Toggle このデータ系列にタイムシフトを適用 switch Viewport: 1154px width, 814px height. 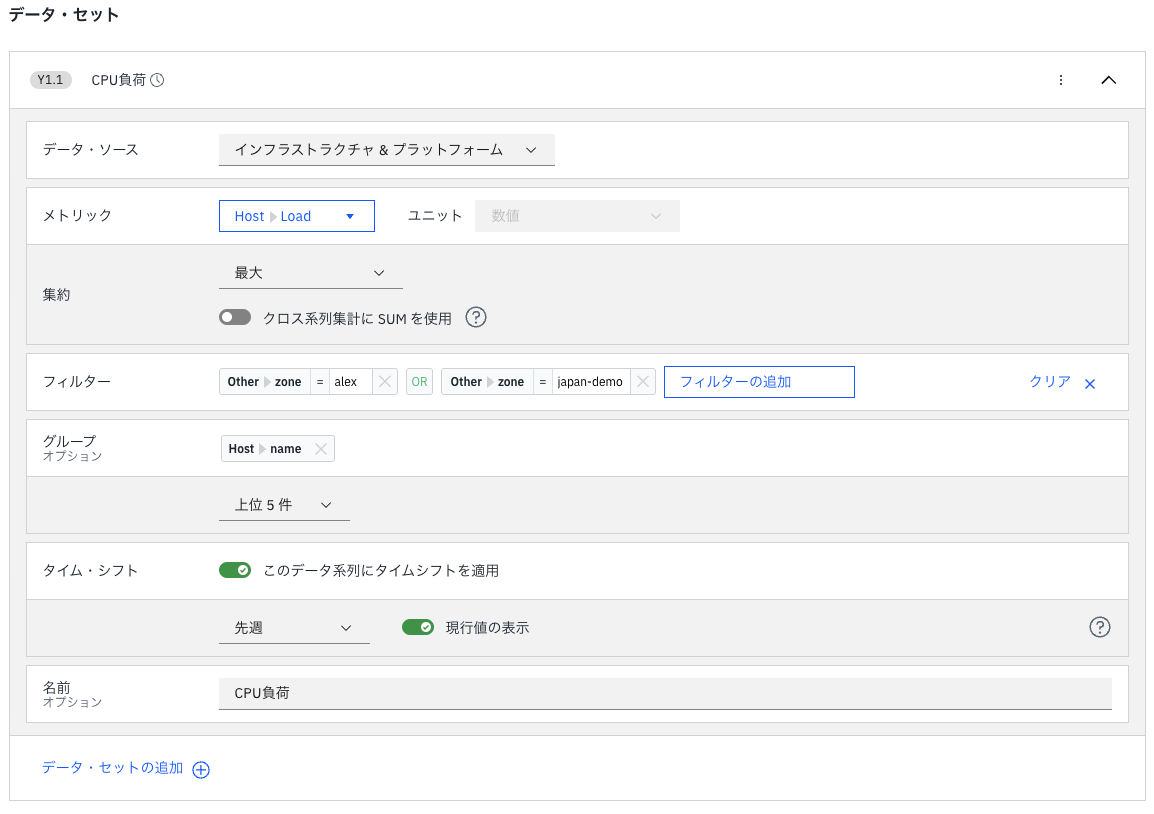235,570
